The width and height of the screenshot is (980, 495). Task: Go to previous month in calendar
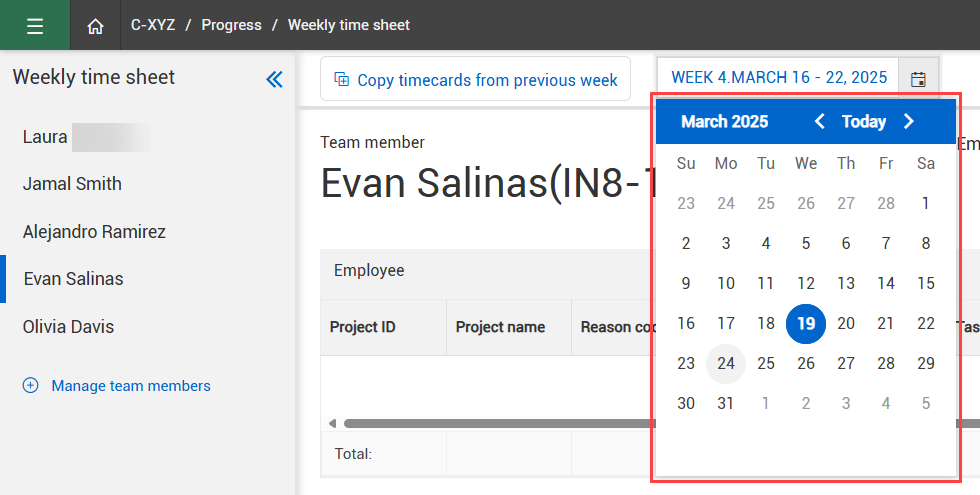(820, 122)
